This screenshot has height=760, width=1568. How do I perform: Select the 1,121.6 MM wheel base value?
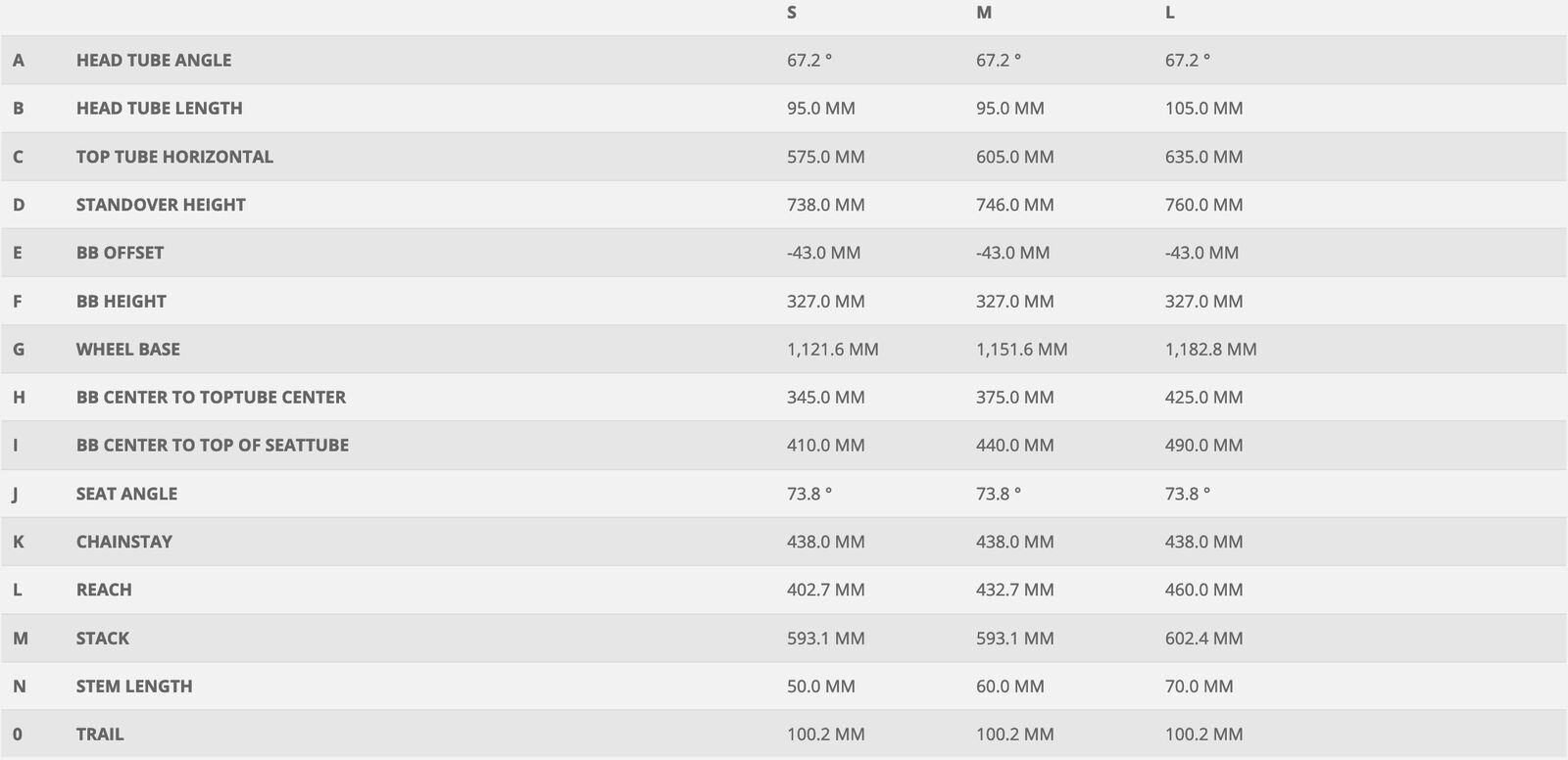tap(832, 349)
